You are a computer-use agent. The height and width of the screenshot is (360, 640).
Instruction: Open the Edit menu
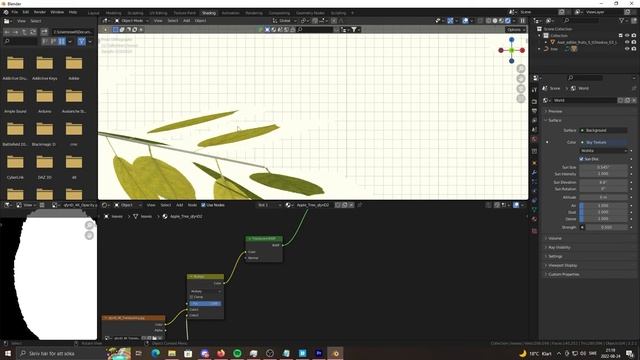[x=26, y=12]
